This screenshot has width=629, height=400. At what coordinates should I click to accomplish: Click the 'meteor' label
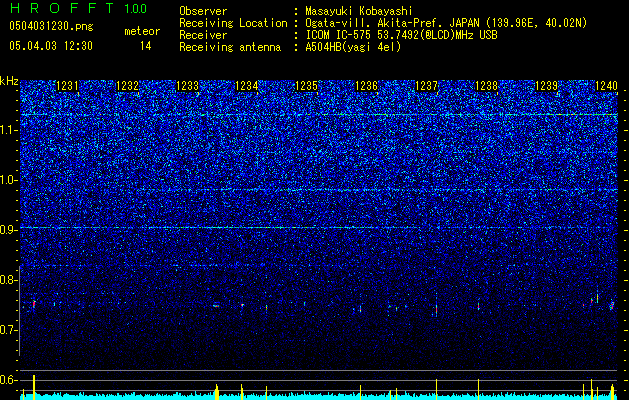142,31
